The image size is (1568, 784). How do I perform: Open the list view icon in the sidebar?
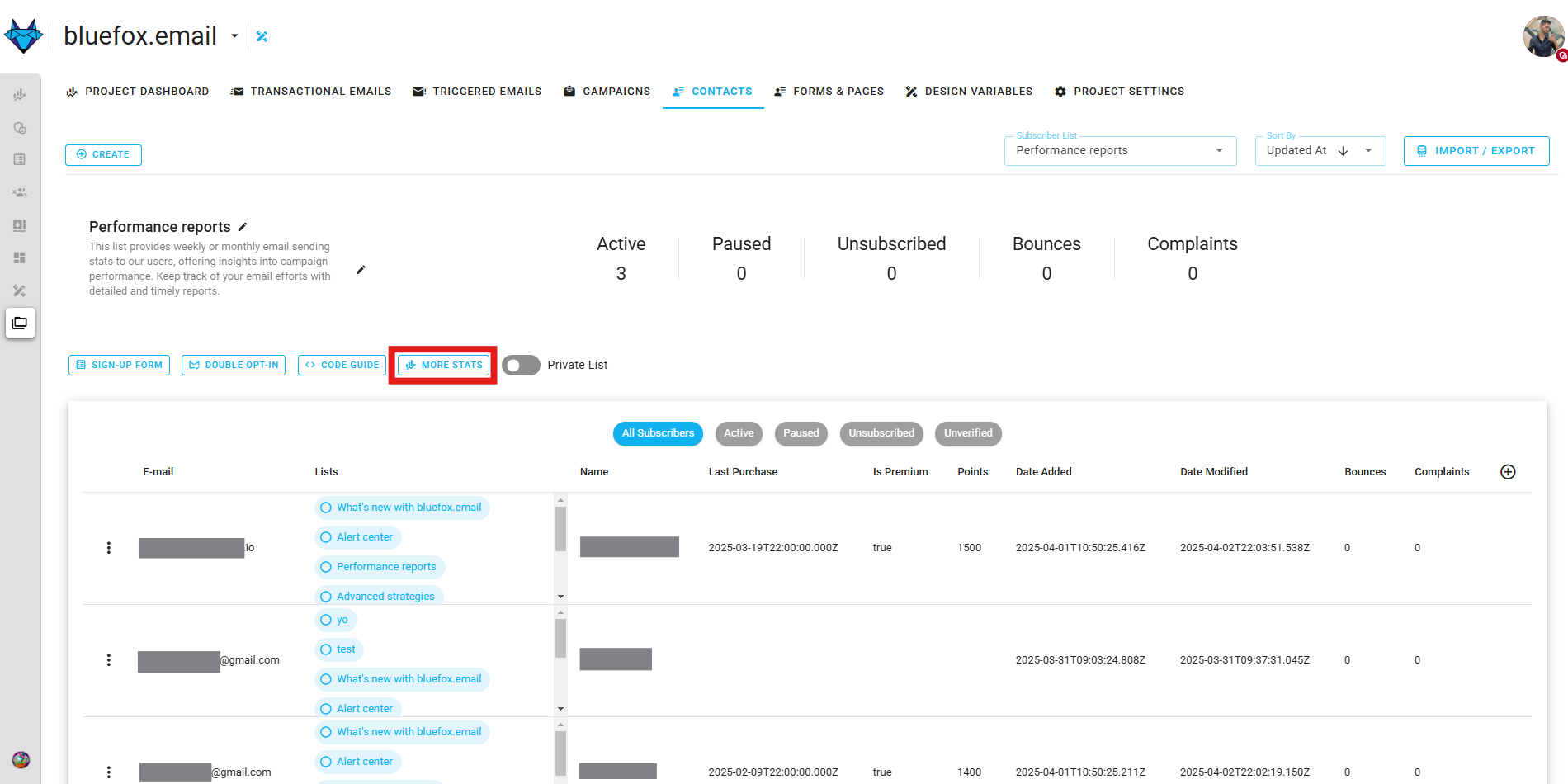(x=20, y=160)
